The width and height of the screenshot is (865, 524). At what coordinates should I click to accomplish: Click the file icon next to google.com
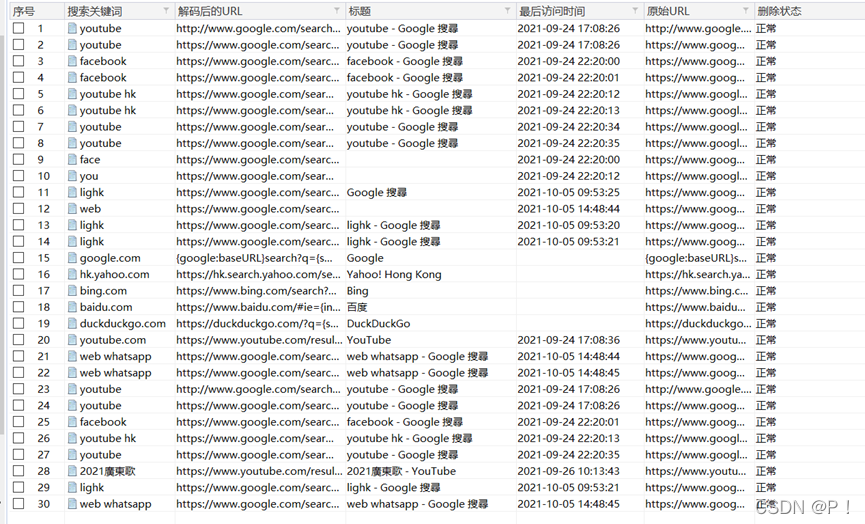72,258
